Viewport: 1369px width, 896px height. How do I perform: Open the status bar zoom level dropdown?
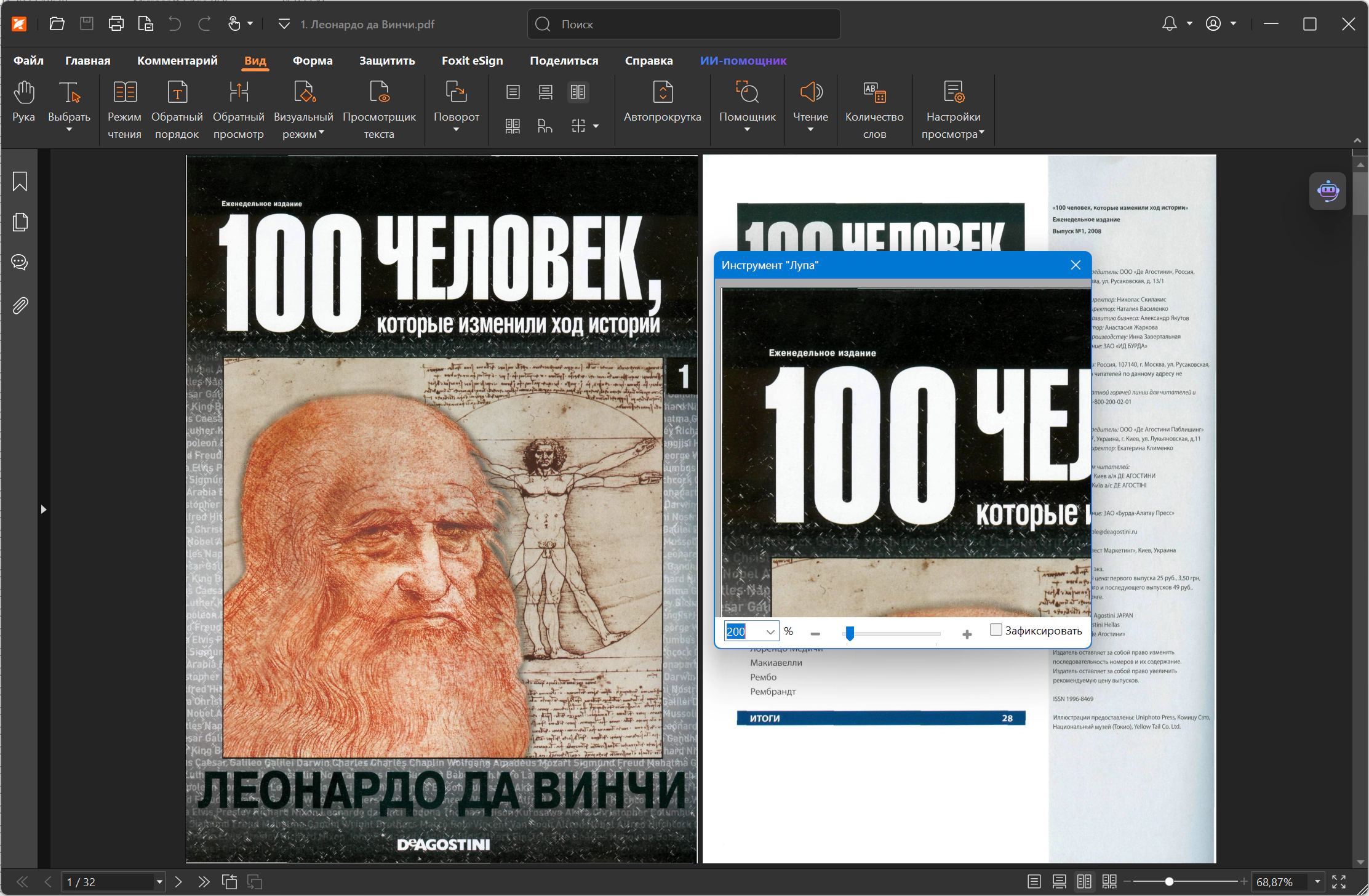click(x=1317, y=882)
